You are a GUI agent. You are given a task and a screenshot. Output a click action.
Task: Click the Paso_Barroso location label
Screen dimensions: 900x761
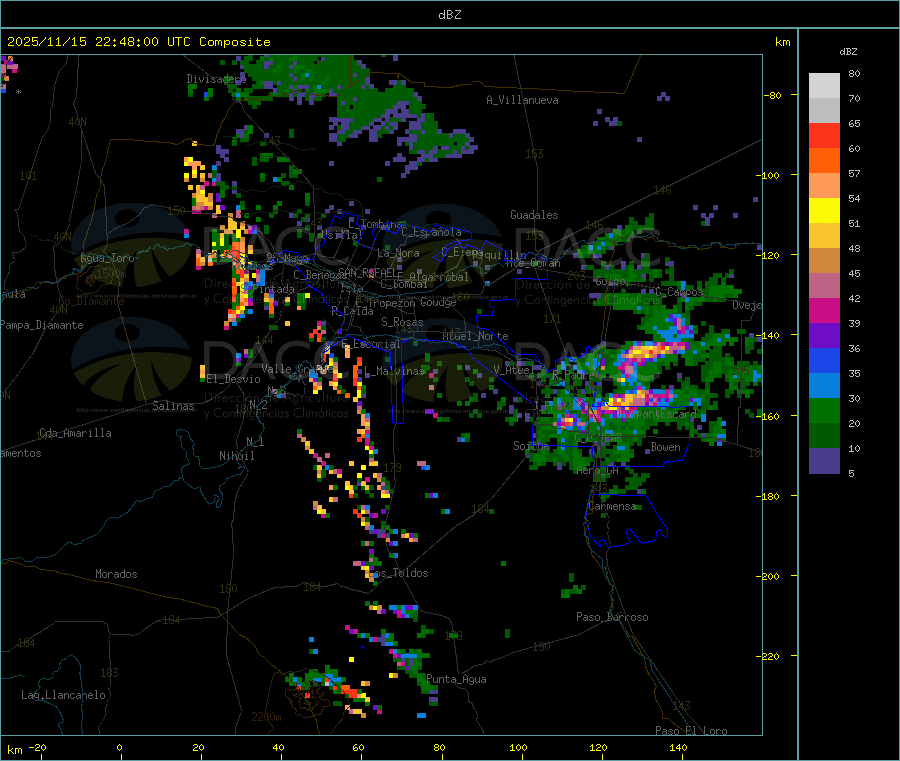click(x=612, y=617)
